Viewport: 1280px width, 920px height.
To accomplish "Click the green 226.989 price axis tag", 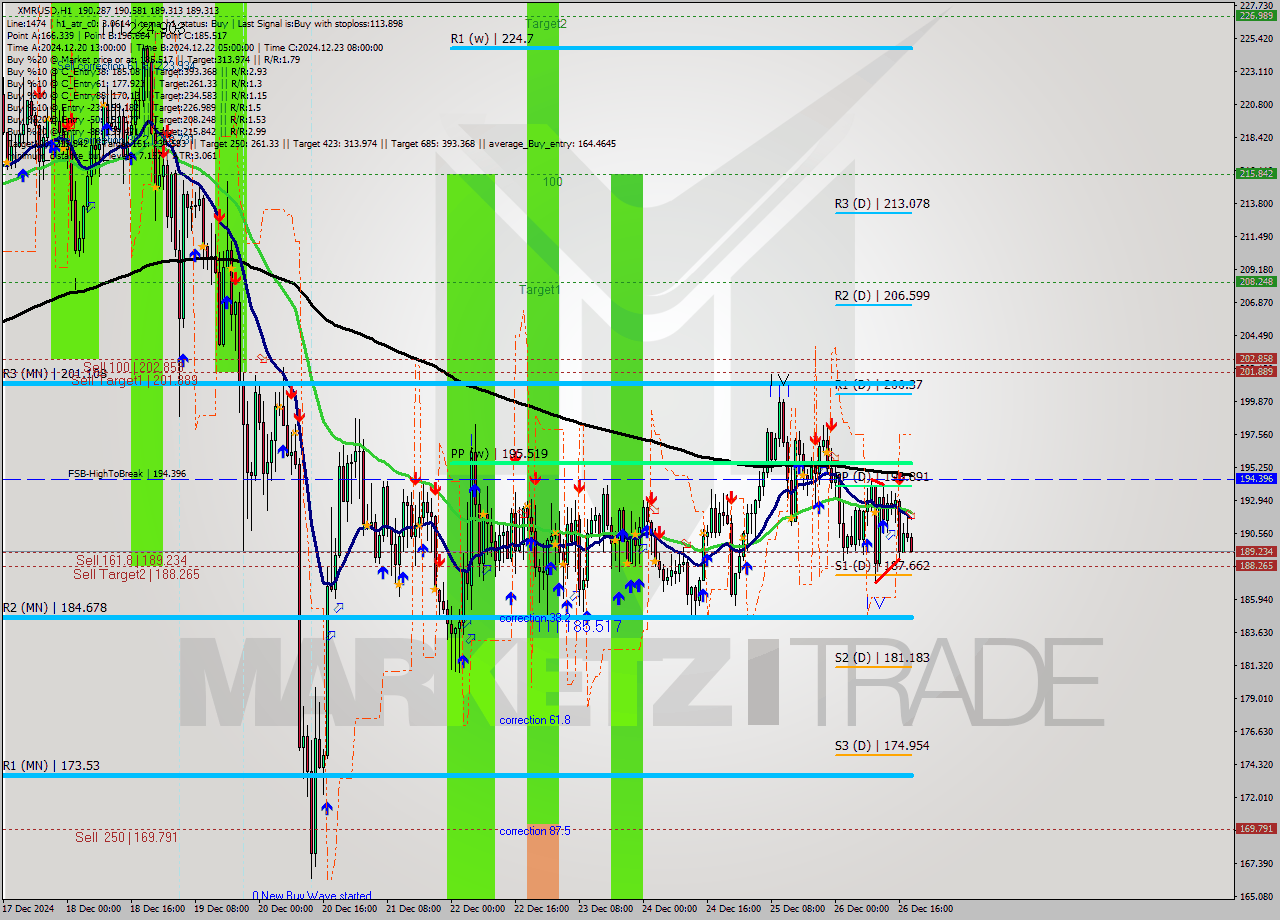I will click(1255, 16).
